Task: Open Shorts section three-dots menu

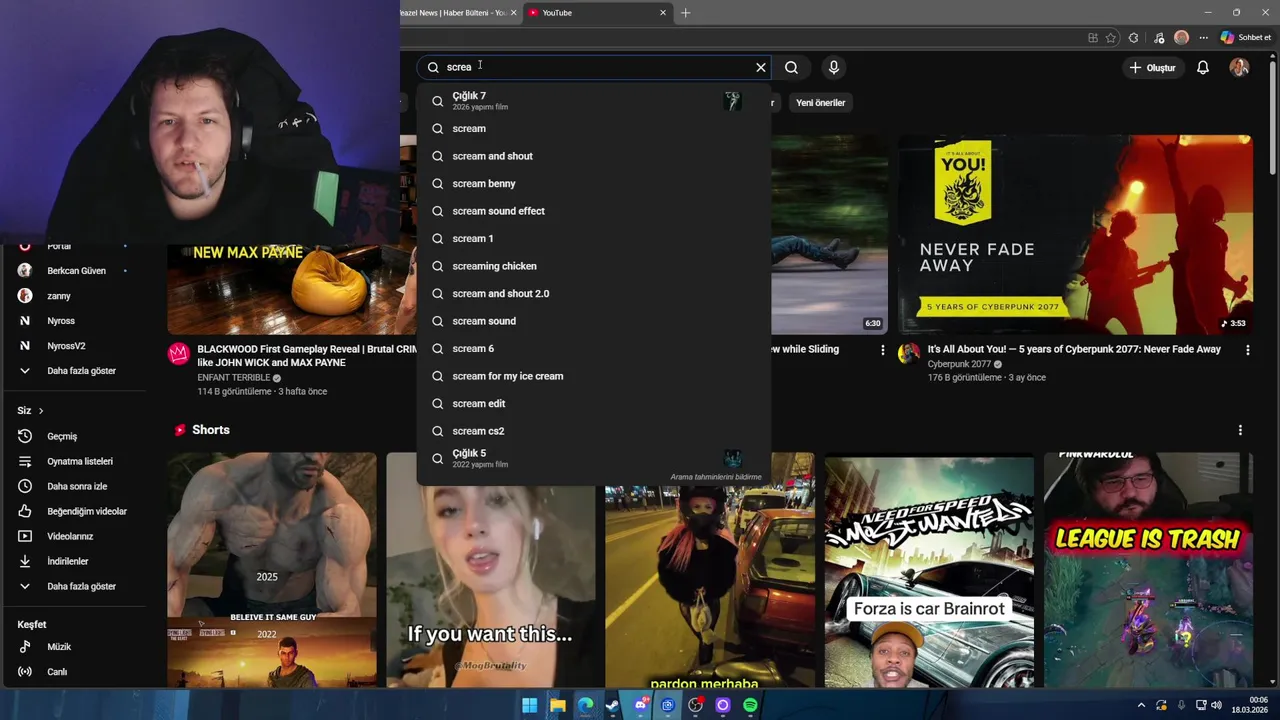Action: click(x=1240, y=430)
